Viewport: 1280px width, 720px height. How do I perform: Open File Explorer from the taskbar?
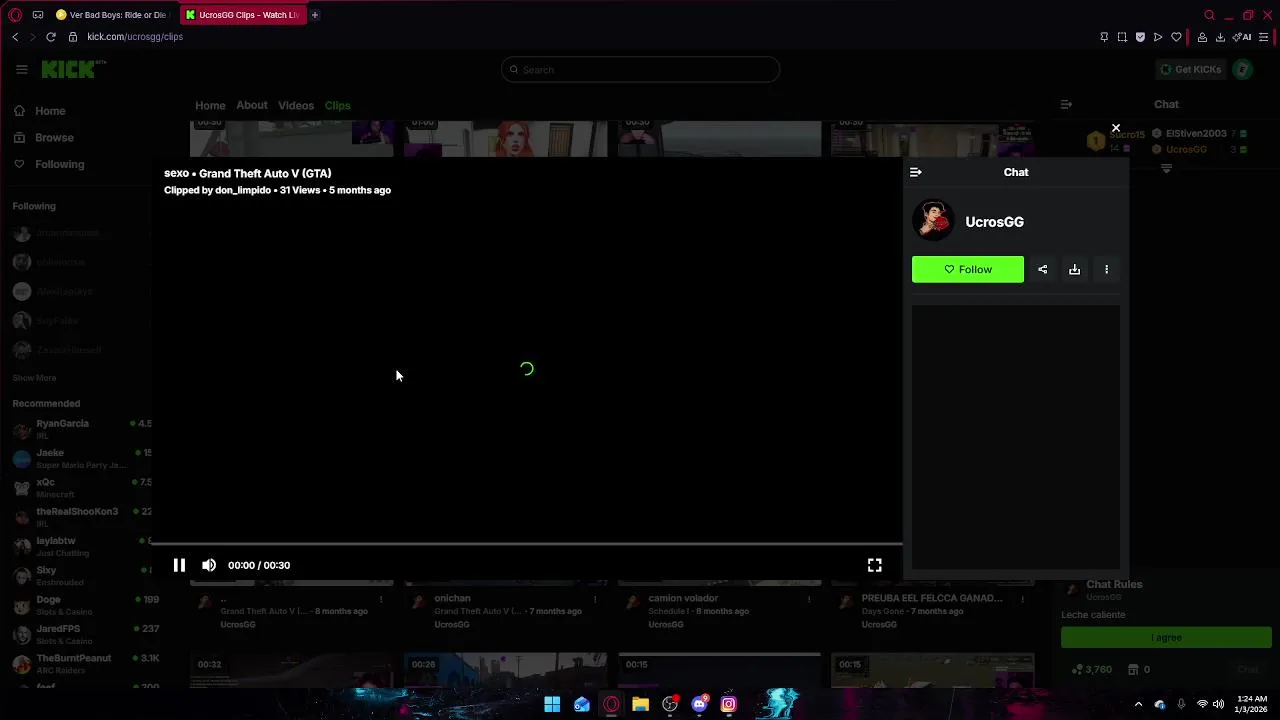coord(640,704)
